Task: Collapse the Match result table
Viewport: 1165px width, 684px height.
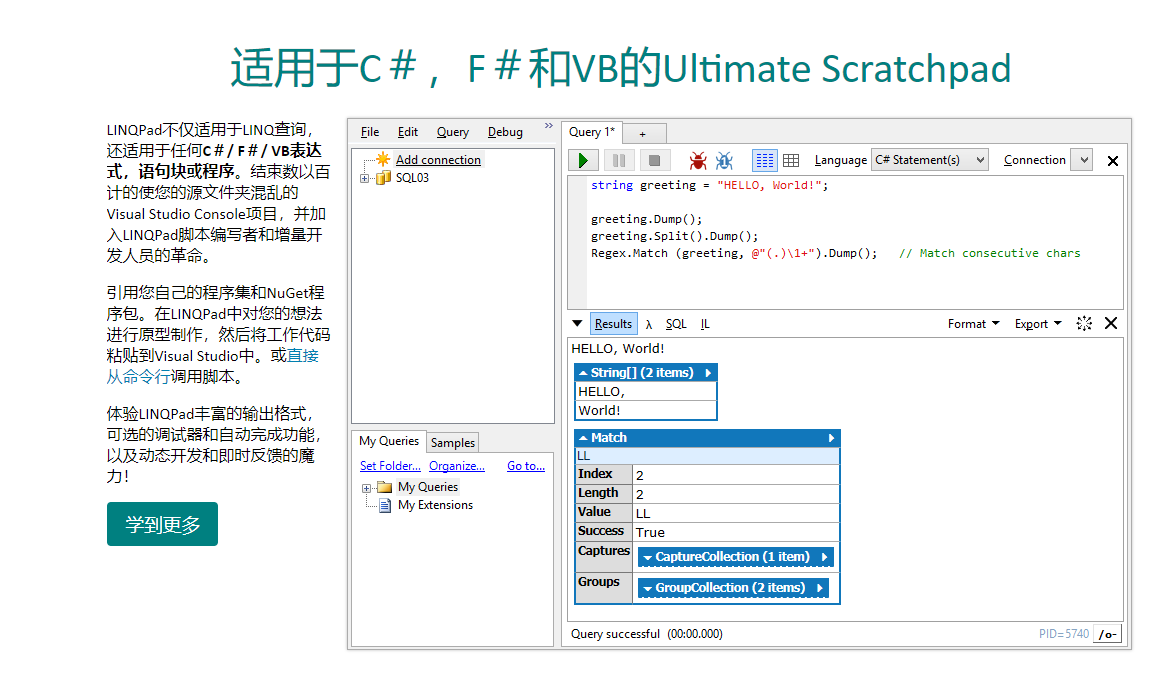Action: point(584,438)
